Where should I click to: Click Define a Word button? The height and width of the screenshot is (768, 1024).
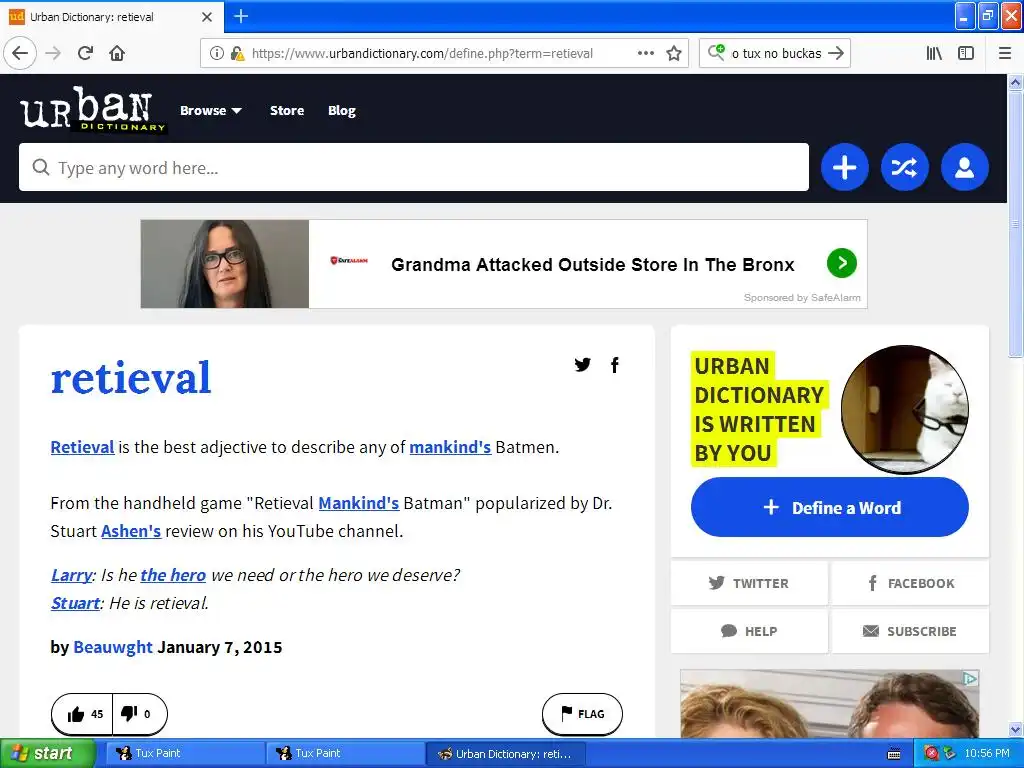pos(829,507)
